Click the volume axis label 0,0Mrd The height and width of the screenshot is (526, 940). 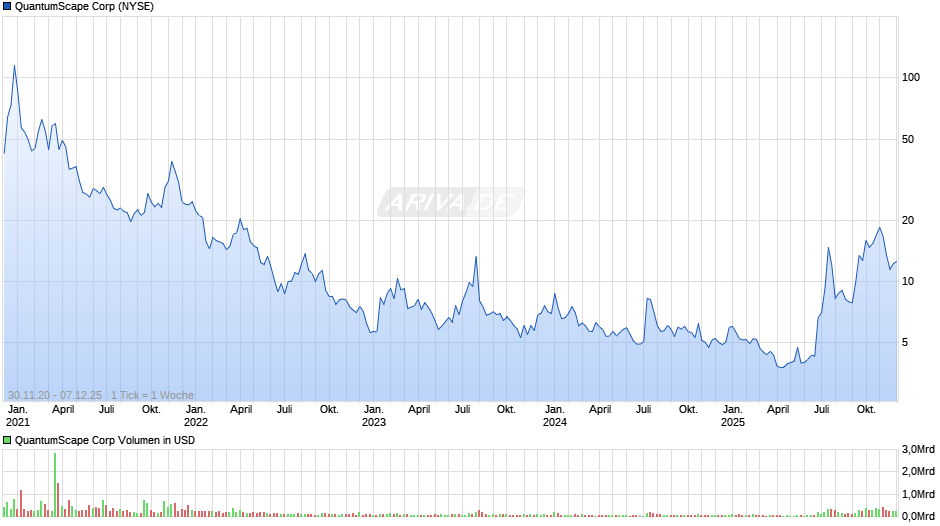[x=918, y=516]
